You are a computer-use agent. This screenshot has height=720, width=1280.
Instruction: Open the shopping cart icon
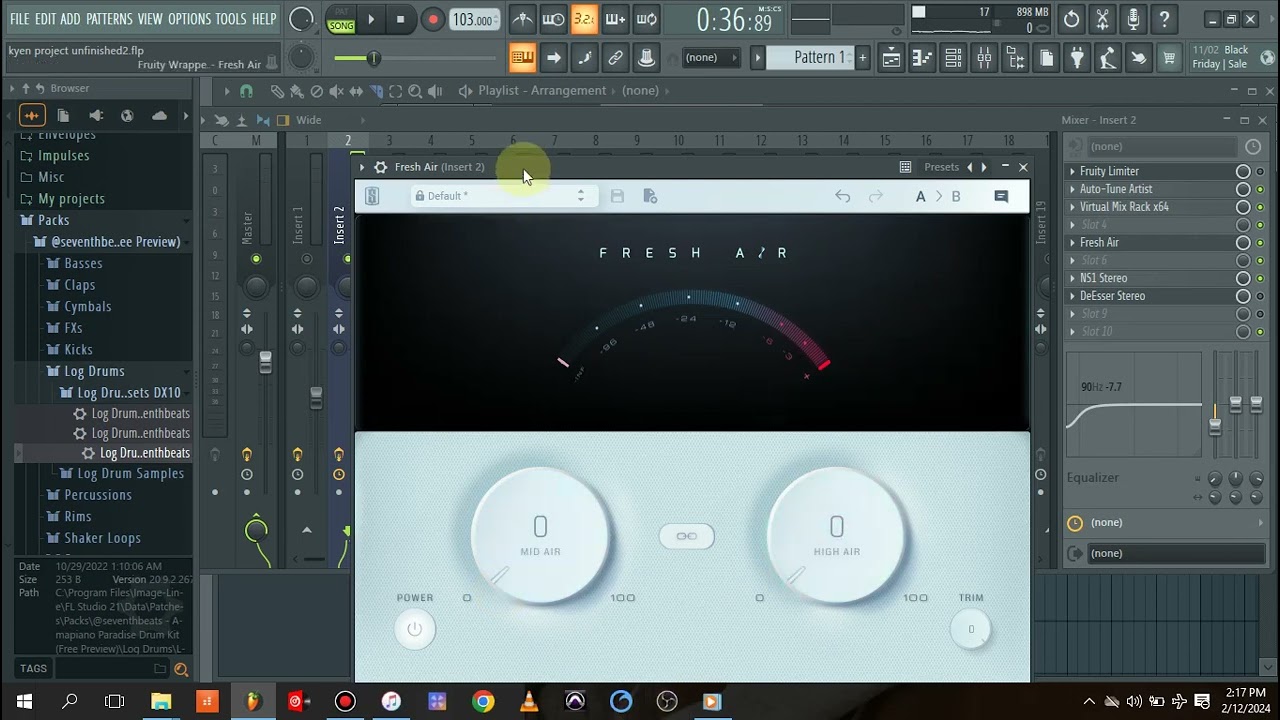pyautogui.click(x=1168, y=58)
